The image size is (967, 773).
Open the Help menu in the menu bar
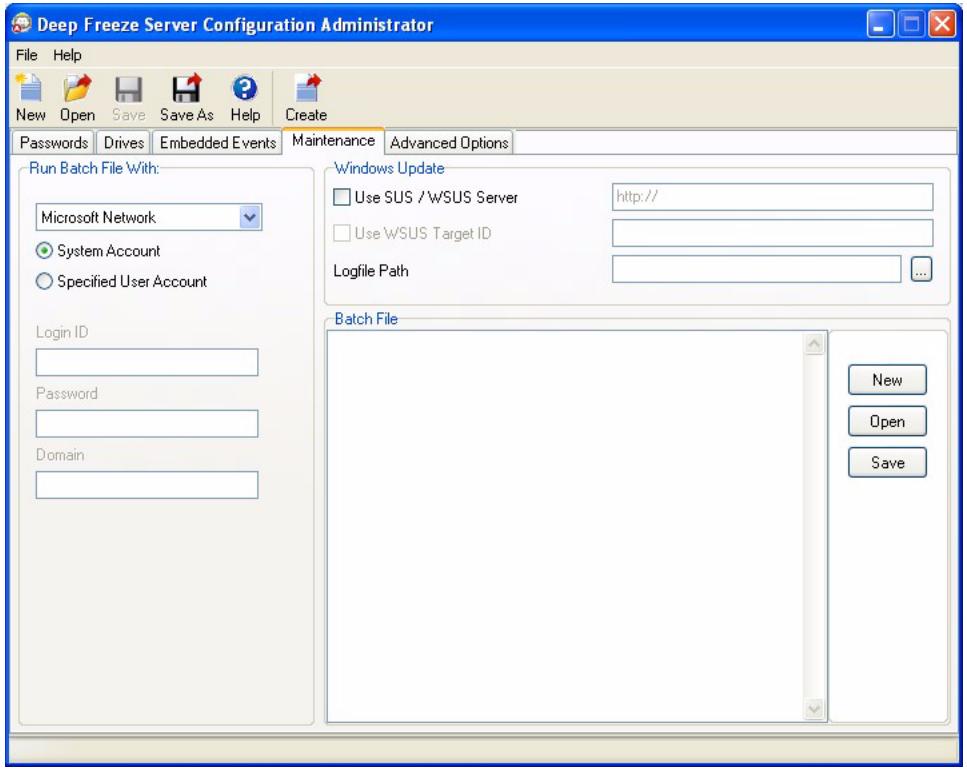tap(67, 55)
